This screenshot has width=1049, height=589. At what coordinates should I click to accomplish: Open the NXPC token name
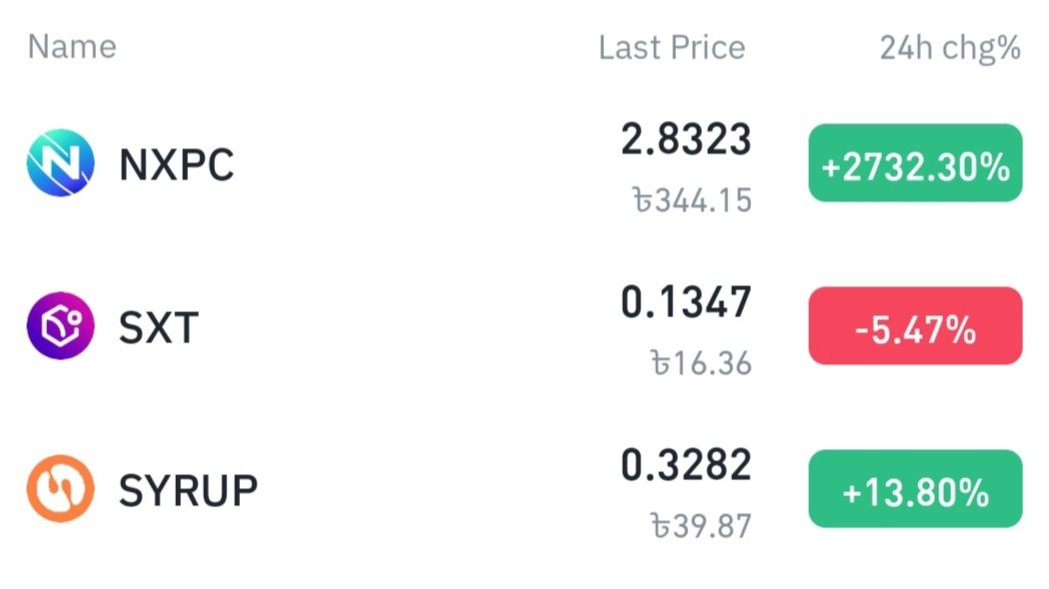point(177,164)
